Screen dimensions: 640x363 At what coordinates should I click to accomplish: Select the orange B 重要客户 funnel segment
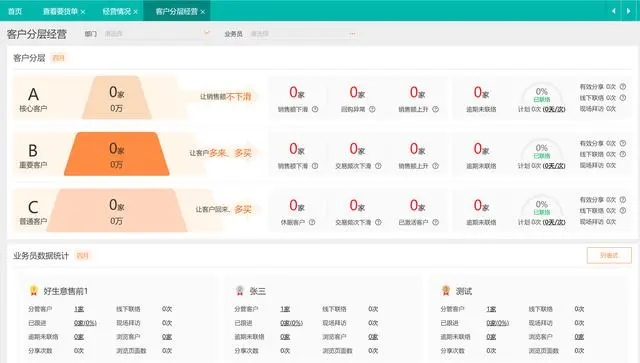point(117,154)
